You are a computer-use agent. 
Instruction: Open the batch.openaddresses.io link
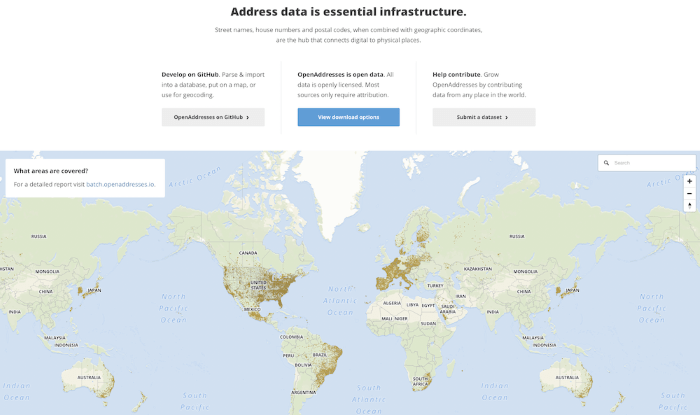pyautogui.click(x=121, y=184)
